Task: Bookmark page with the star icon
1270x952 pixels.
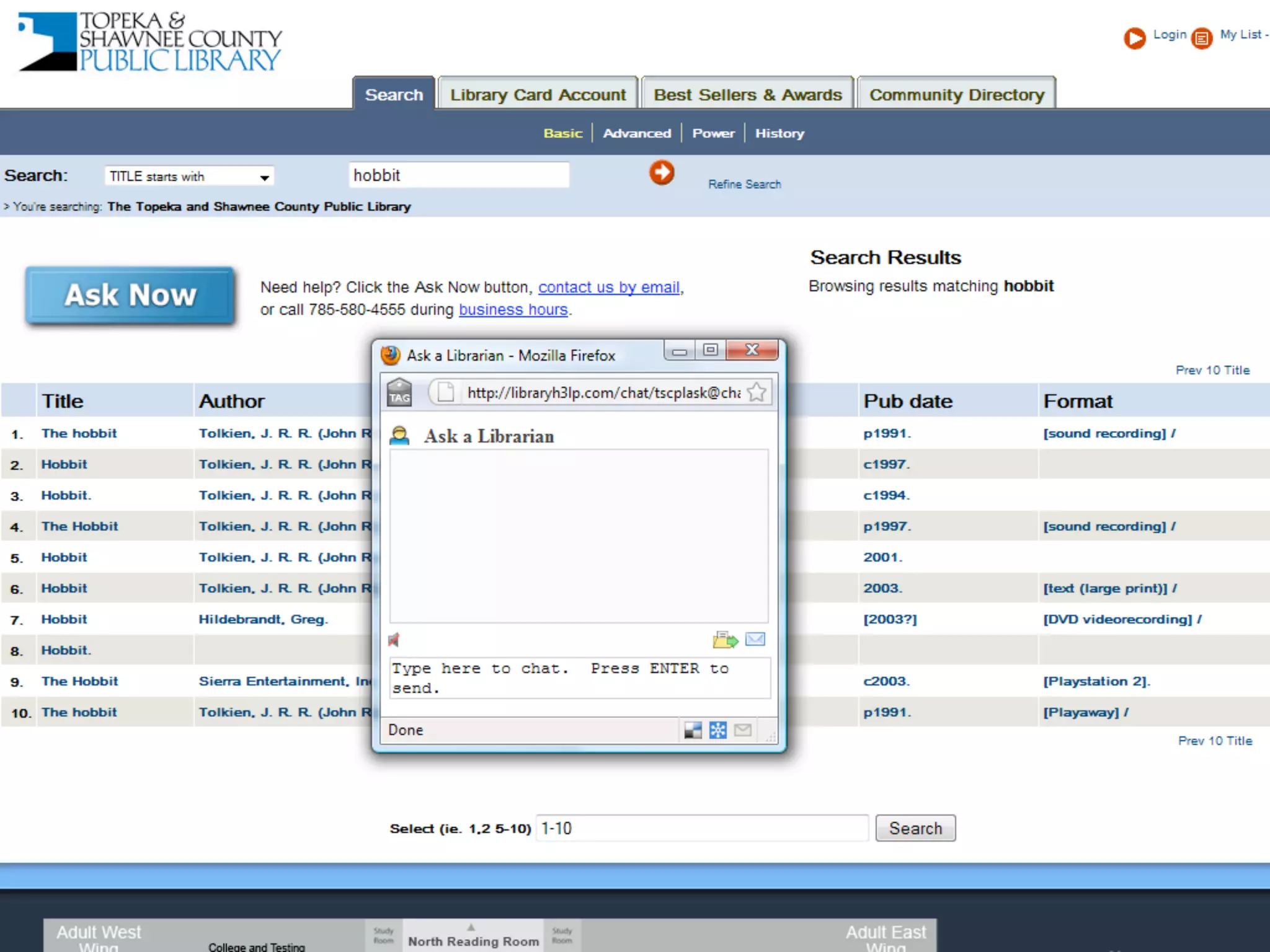Action: pyautogui.click(x=757, y=392)
